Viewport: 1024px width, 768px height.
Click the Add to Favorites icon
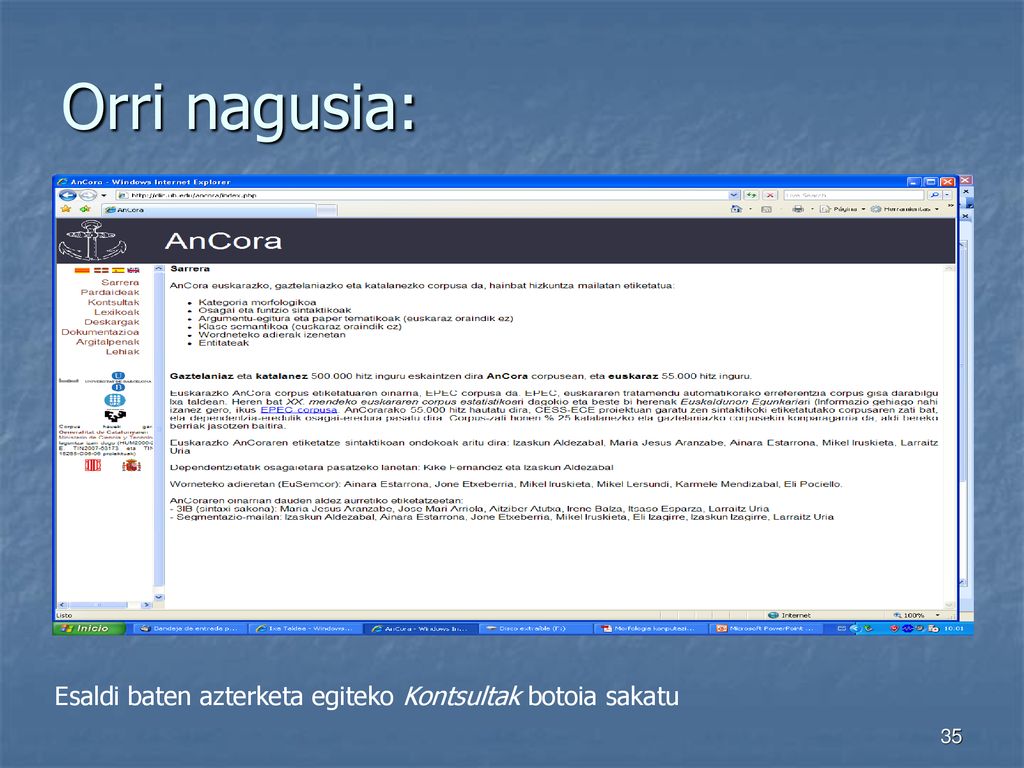click(x=85, y=209)
